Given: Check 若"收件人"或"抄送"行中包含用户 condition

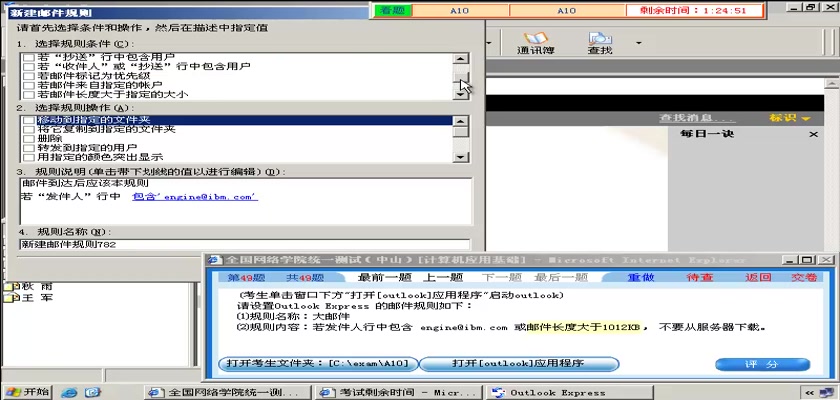Looking at the screenshot, I should (28, 66).
